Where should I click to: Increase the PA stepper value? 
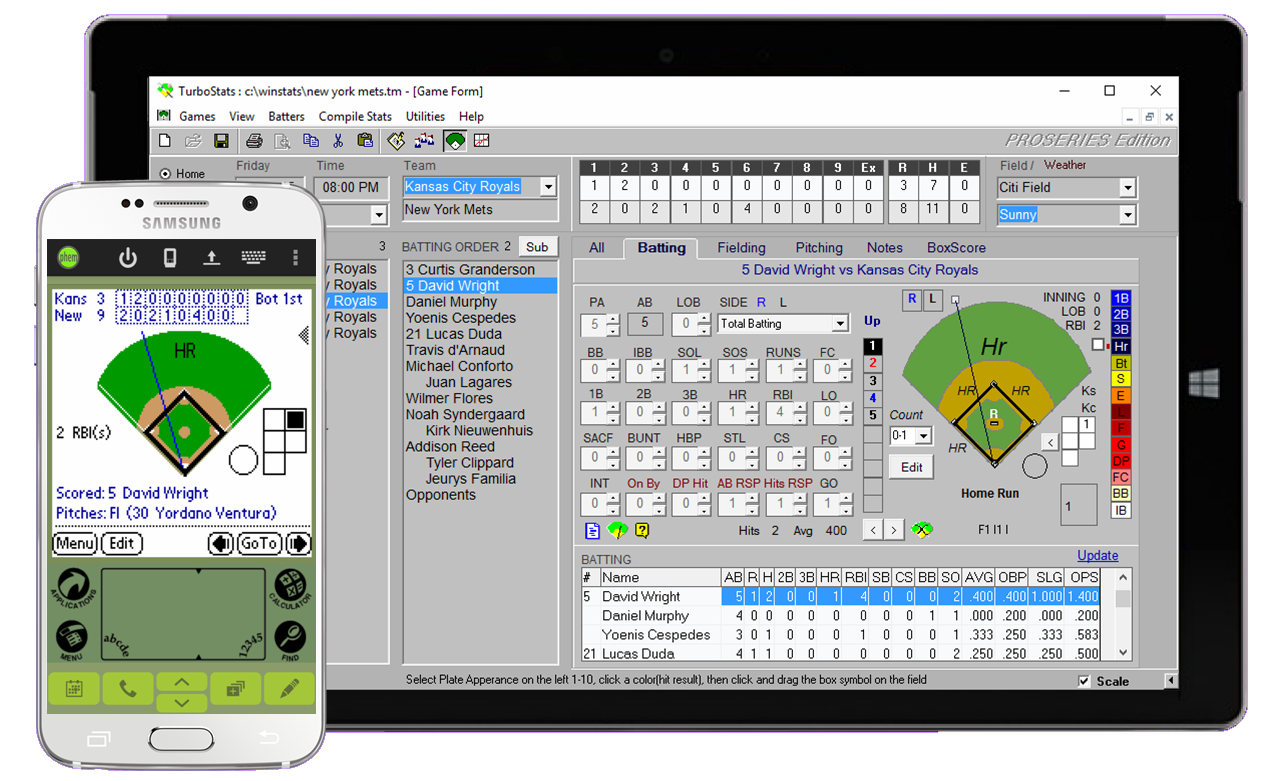(x=613, y=319)
